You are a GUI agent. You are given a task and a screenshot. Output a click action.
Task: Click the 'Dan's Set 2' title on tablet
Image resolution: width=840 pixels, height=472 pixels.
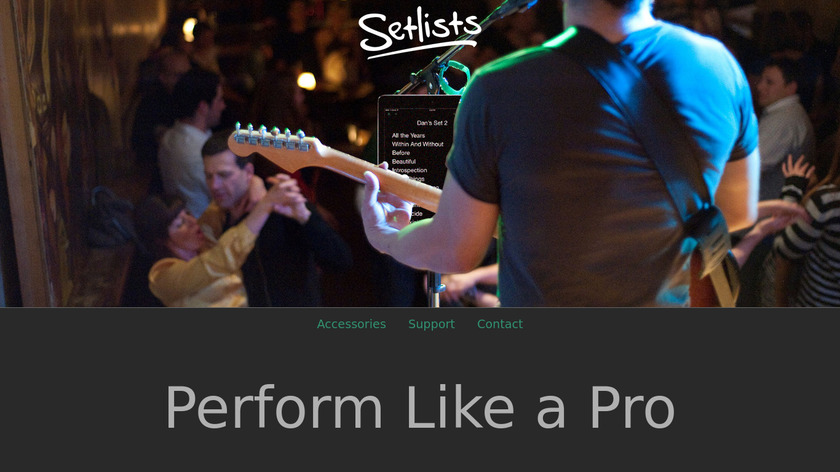[x=432, y=123]
